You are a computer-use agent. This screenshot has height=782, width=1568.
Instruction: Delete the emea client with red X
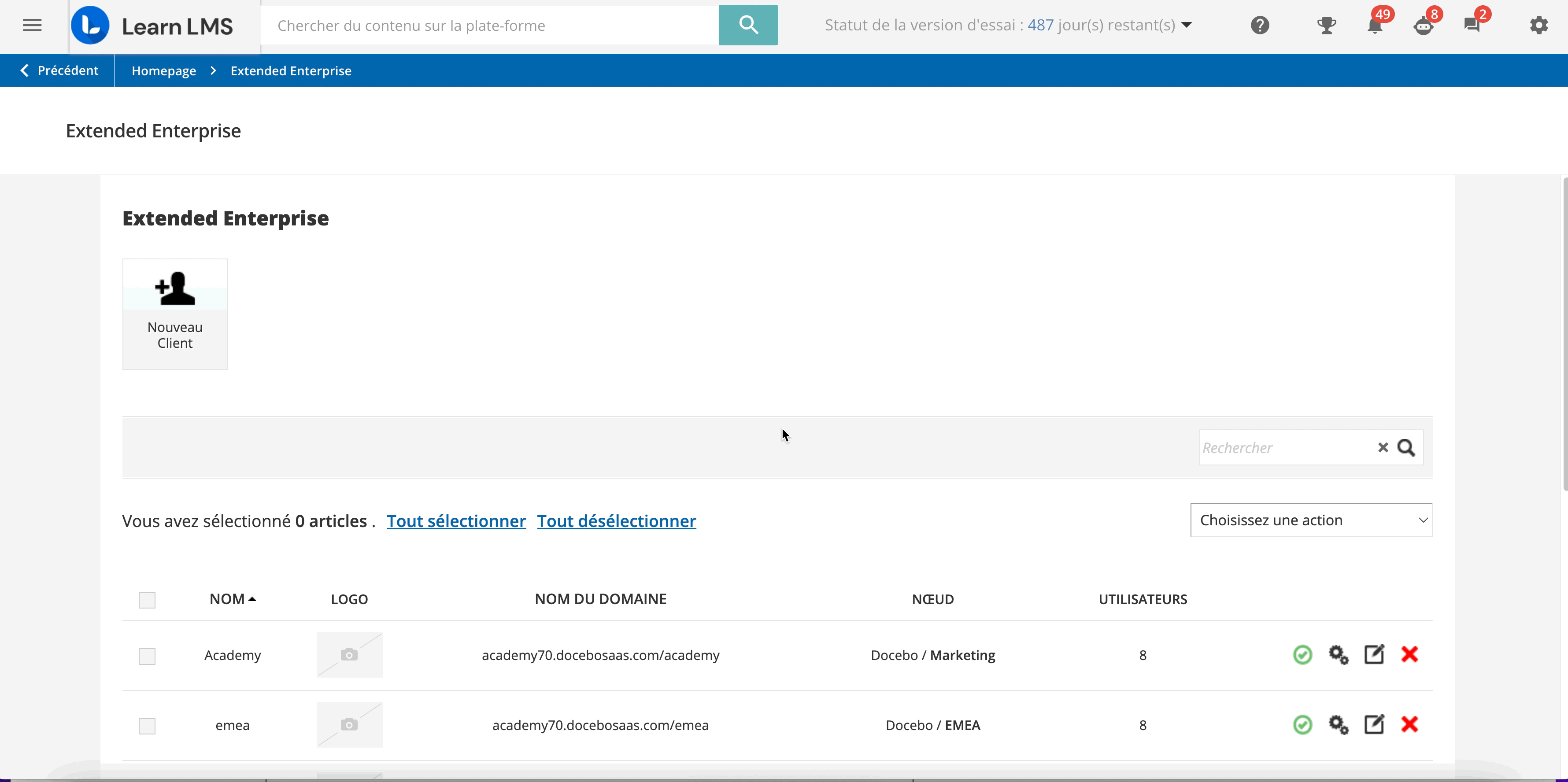(x=1410, y=724)
